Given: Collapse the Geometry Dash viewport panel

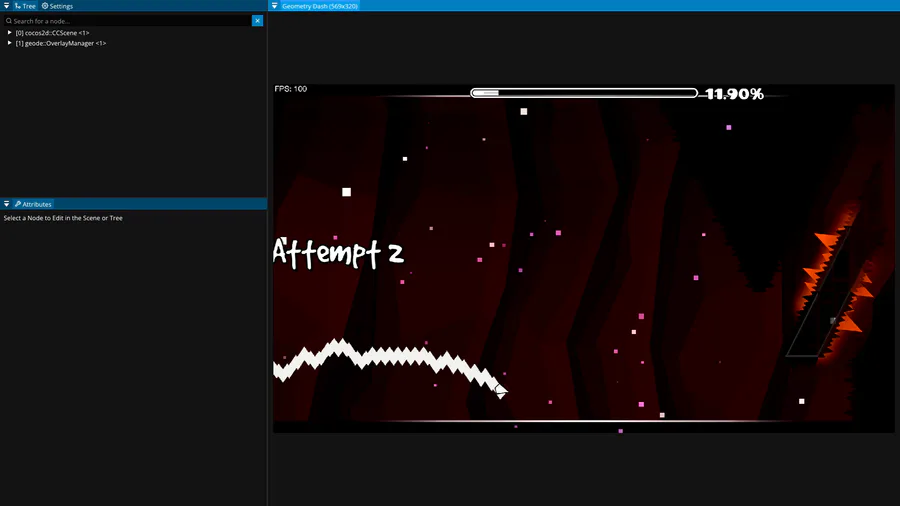Looking at the screenshot, I should point(274,6).
